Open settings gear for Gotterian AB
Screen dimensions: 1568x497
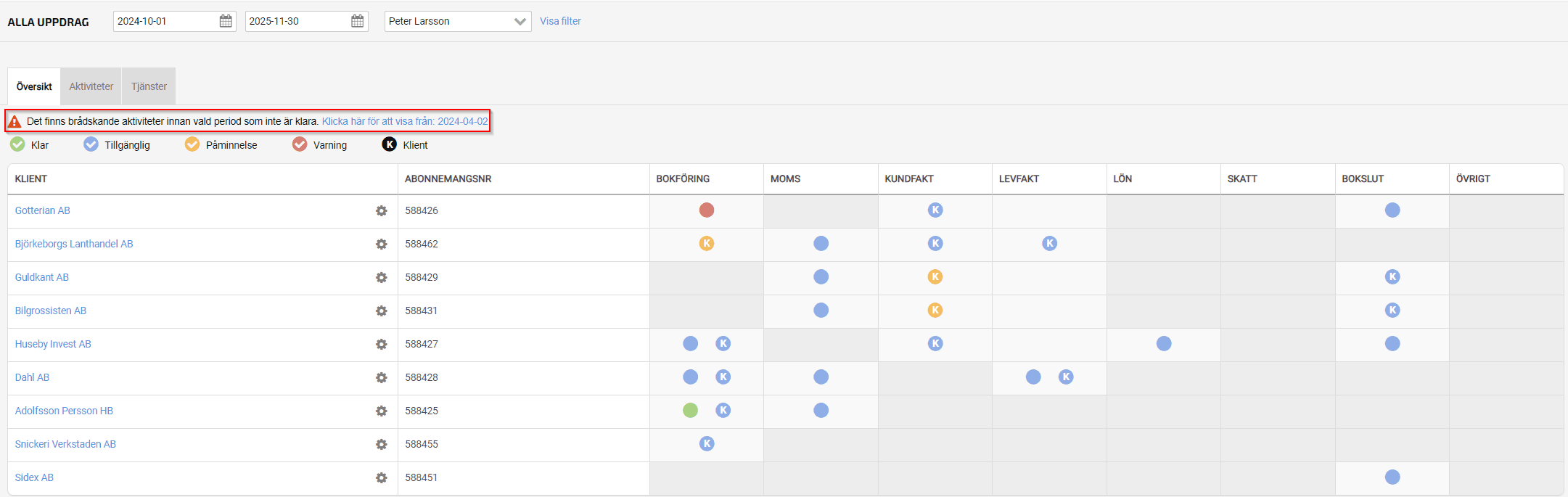[381, 211]
